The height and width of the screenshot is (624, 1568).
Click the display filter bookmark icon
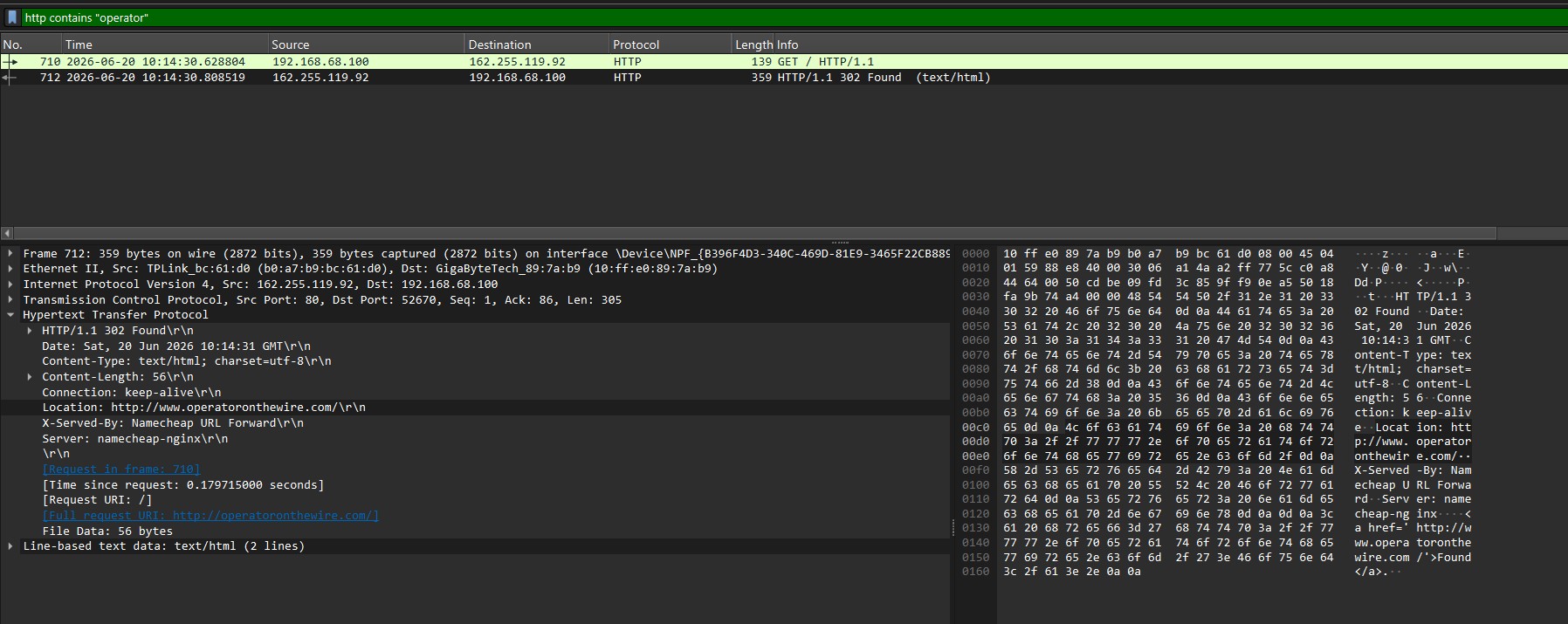(12, 17)
